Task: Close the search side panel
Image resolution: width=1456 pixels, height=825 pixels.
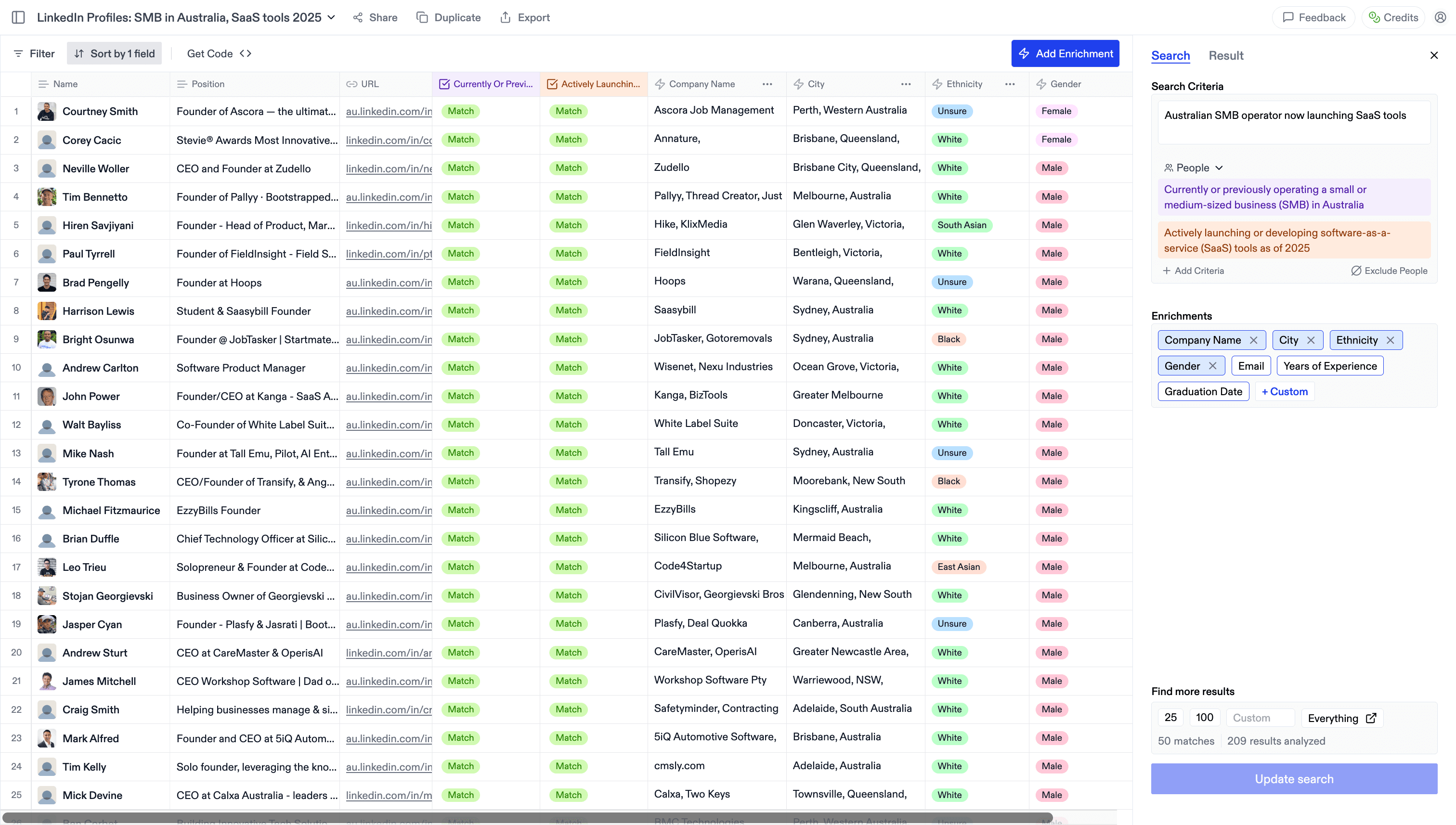Action: 1434,55
